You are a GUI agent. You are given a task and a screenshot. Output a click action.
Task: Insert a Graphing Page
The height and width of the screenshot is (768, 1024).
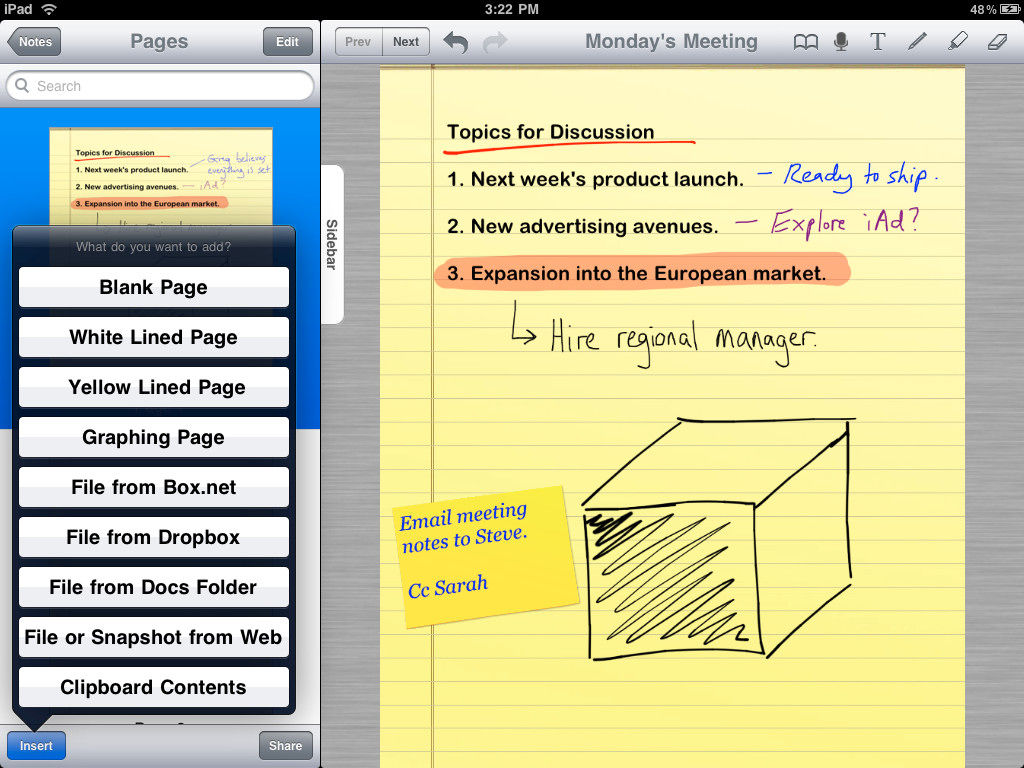pos(154,437)
